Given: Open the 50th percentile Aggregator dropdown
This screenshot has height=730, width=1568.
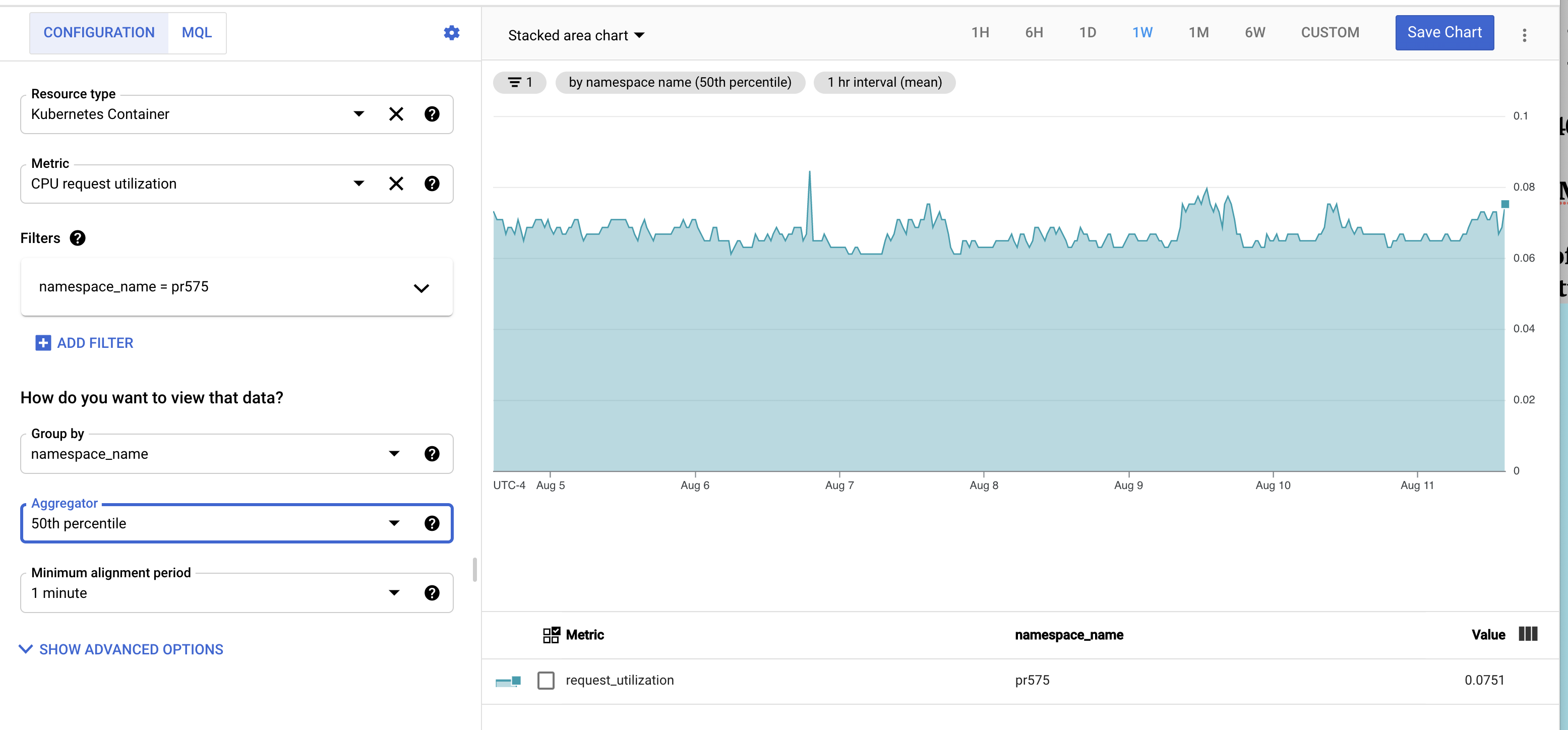Looking at the screenshot, I should 394,523.
